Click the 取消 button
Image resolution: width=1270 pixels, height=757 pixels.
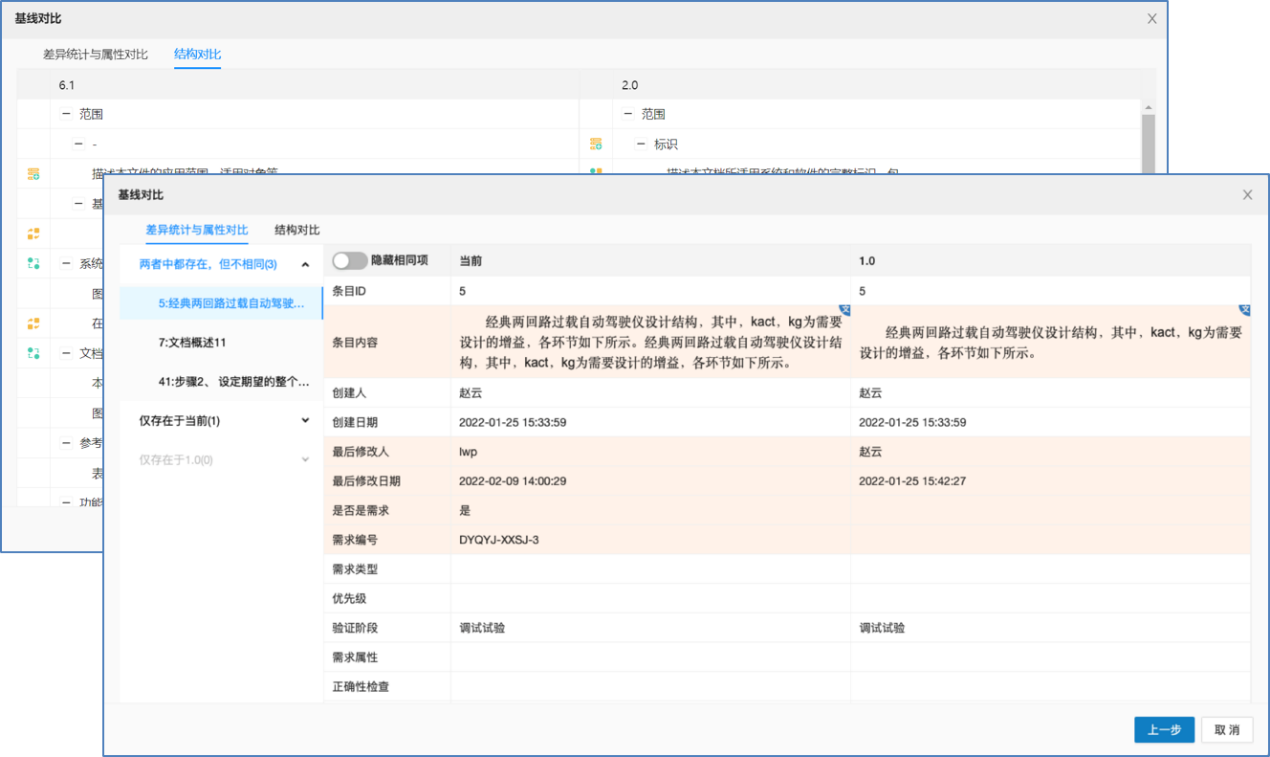point(1227,730)
